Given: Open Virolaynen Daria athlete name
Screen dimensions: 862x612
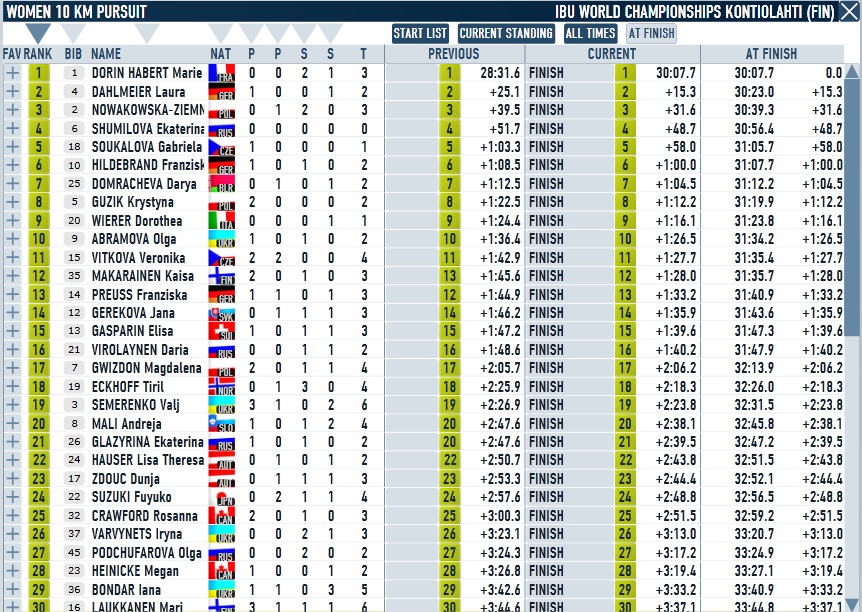Looking at the screenshot, I should [140, 350].
